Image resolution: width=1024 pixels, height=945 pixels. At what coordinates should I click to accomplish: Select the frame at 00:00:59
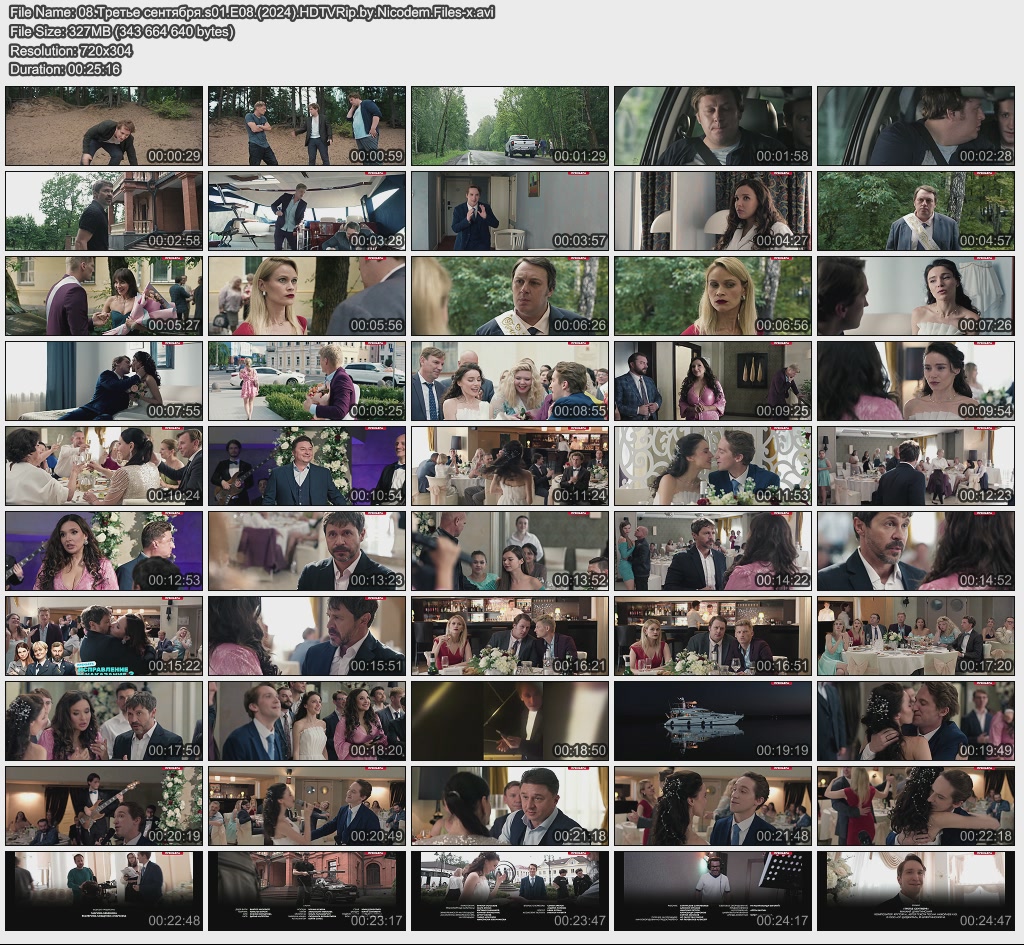(x=307, y=126)
